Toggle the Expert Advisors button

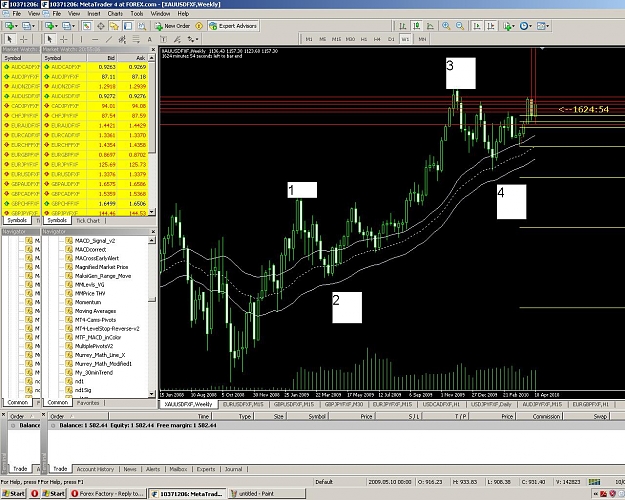coord(233,26)
